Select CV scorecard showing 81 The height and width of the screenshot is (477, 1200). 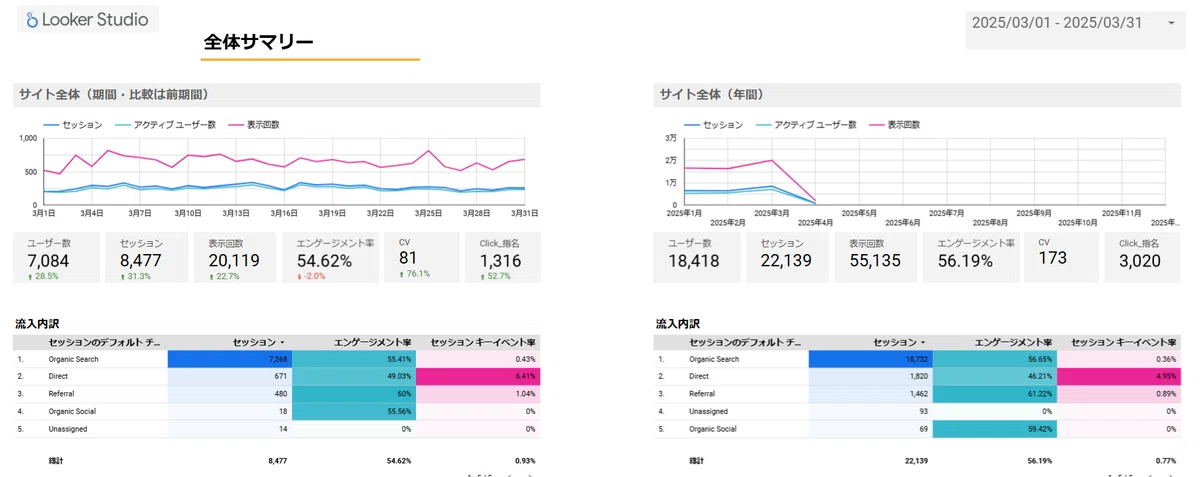click(x=422, y=258)
